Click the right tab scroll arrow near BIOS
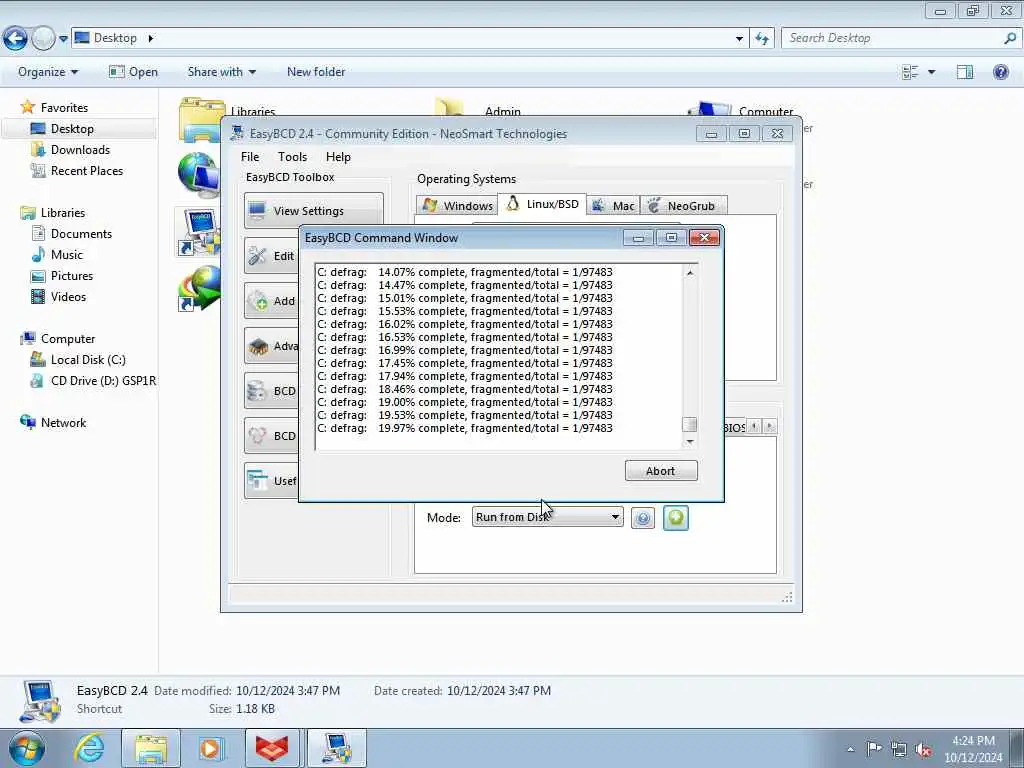The height and width of the screenshot is (768, 1024). click(x=769, y=426)
